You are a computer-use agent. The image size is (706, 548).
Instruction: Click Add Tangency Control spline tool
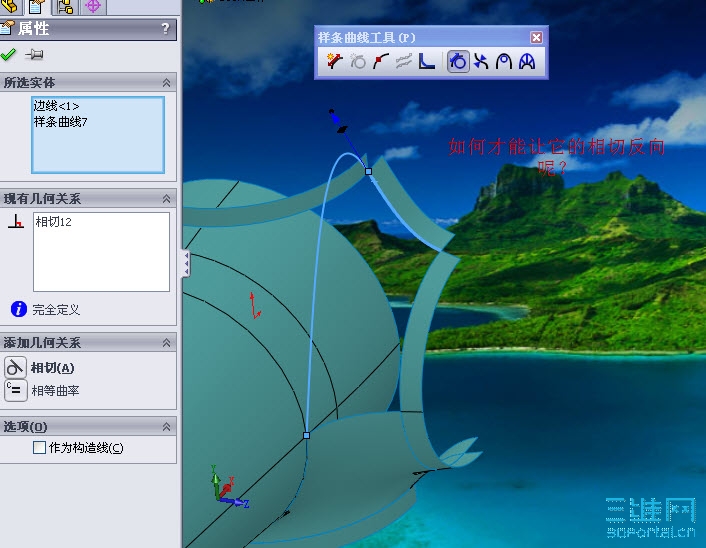[x=334, y=61]
